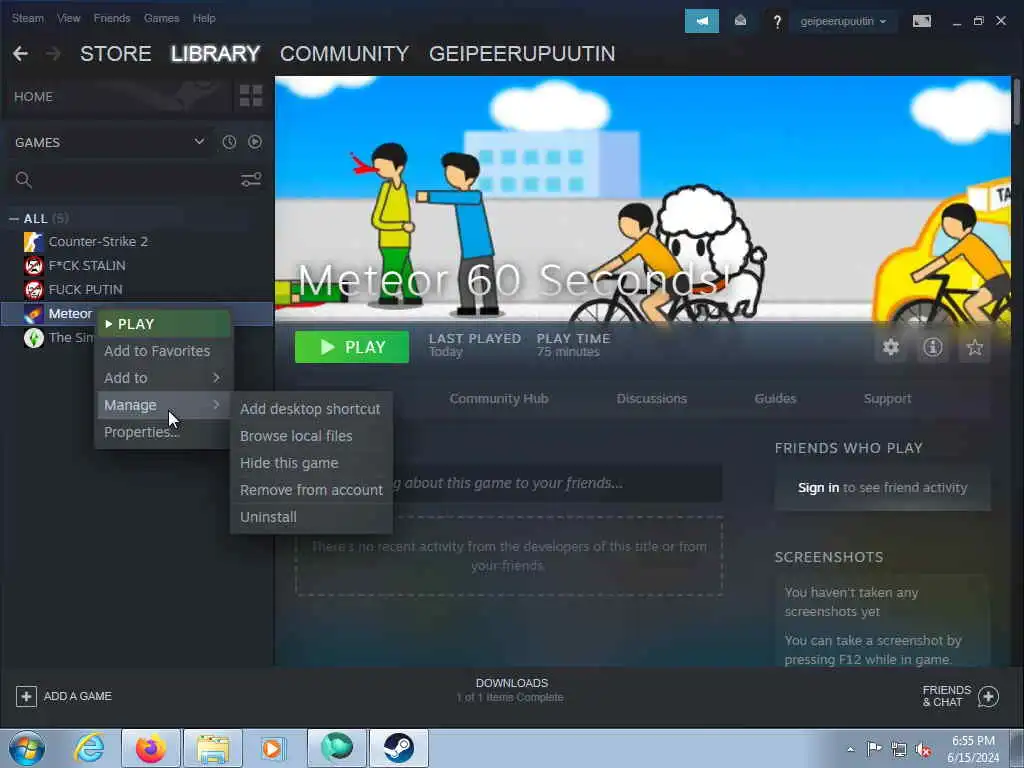Viewport: 1024px width, 768px height.
Task: Click the Counter-Strike 2 game icon
Action: click(33, 242)
